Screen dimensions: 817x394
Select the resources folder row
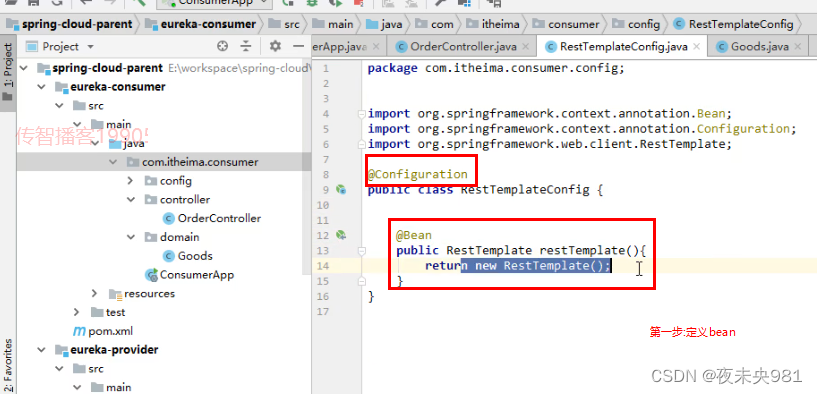click(x=164, y=293)
